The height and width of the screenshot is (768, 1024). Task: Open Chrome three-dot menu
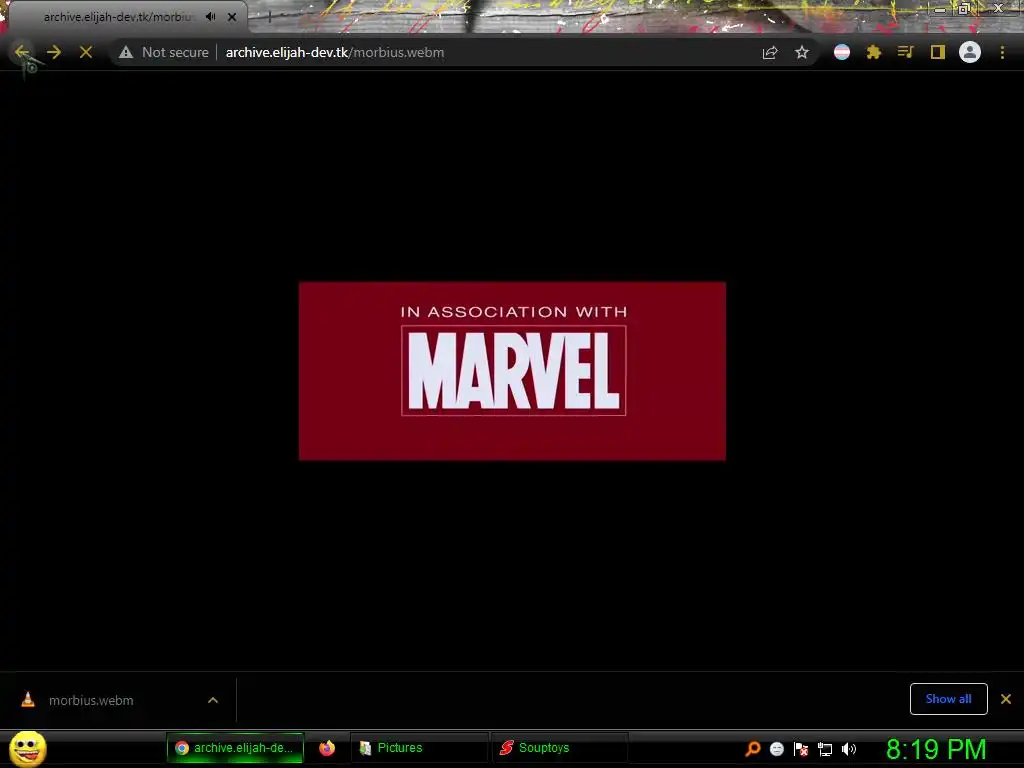[1002, 52]
